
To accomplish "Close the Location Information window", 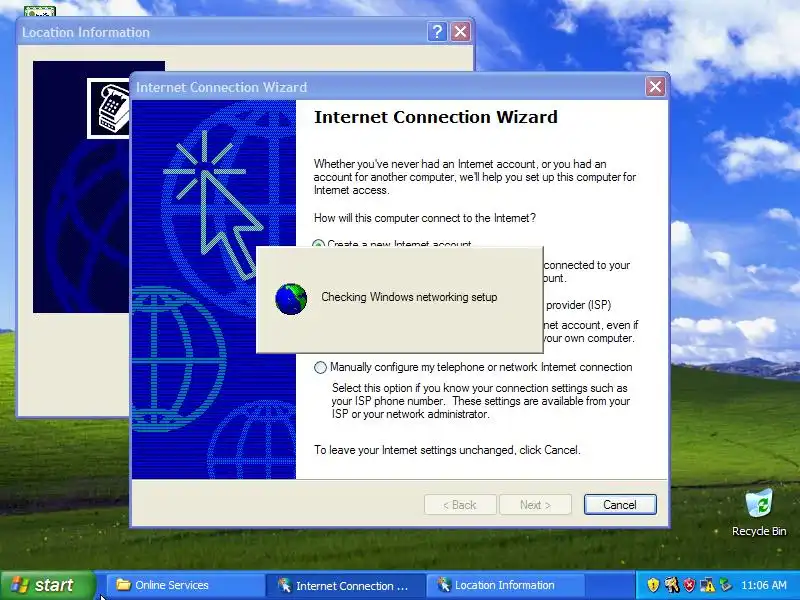I will 460,32.
